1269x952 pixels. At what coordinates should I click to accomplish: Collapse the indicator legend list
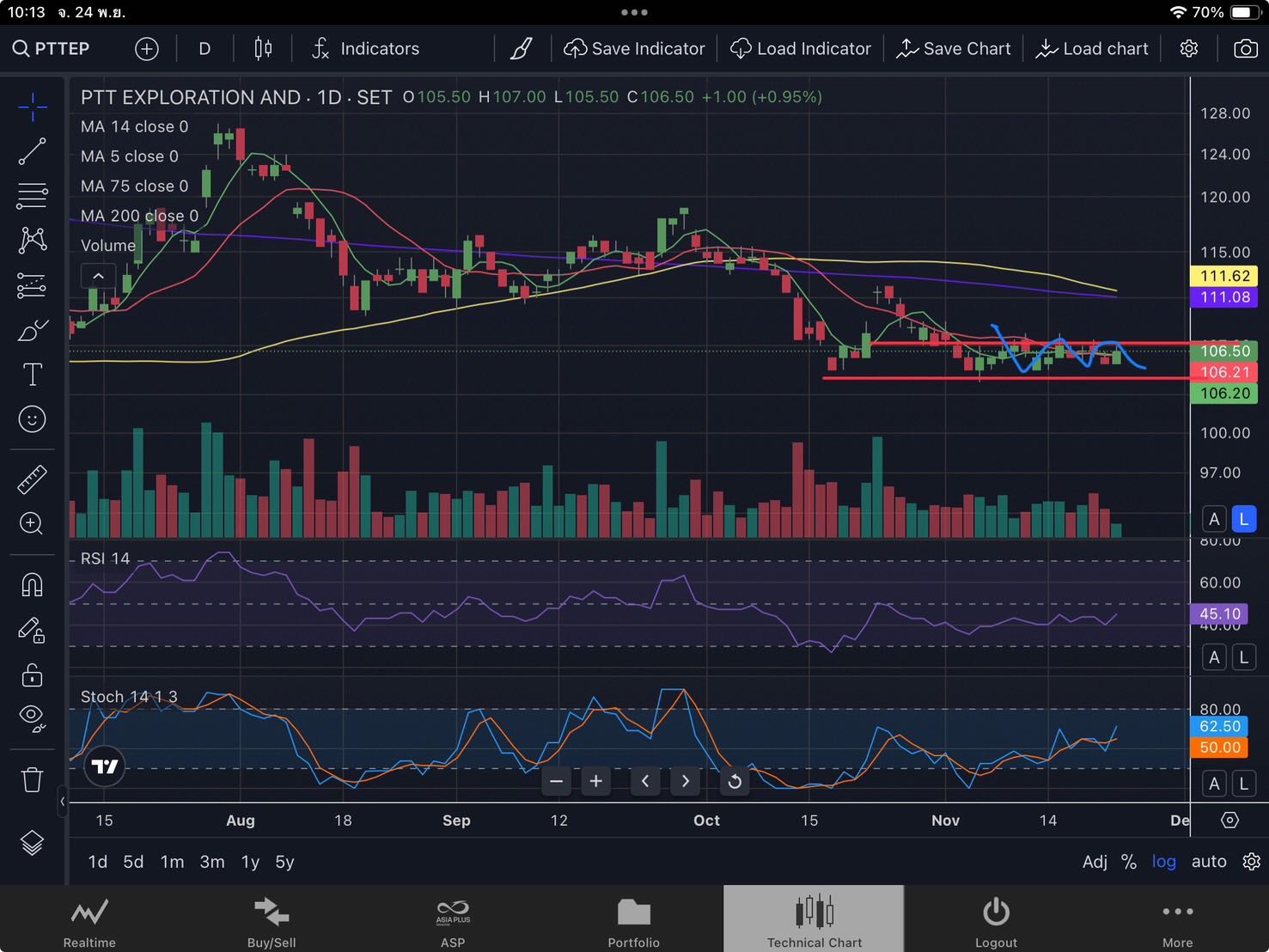(x=98, y=276)
